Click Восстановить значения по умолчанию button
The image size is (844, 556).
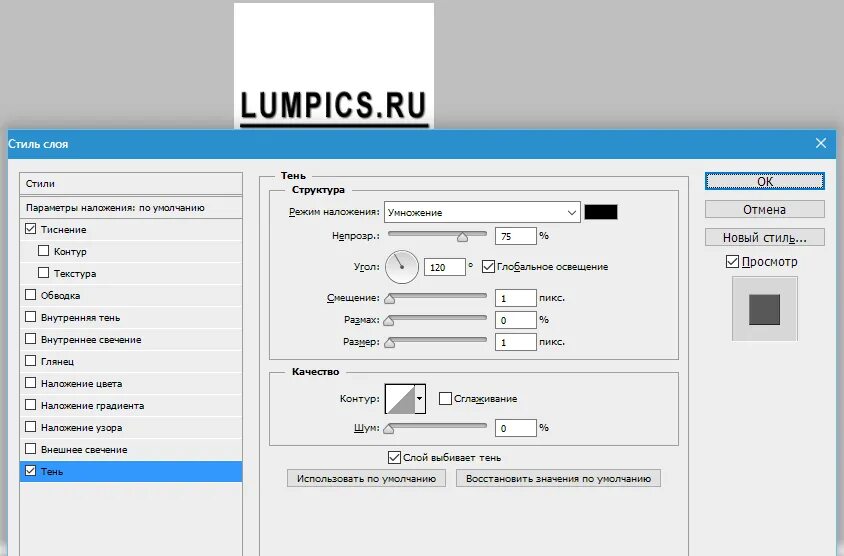pos(558,478)
